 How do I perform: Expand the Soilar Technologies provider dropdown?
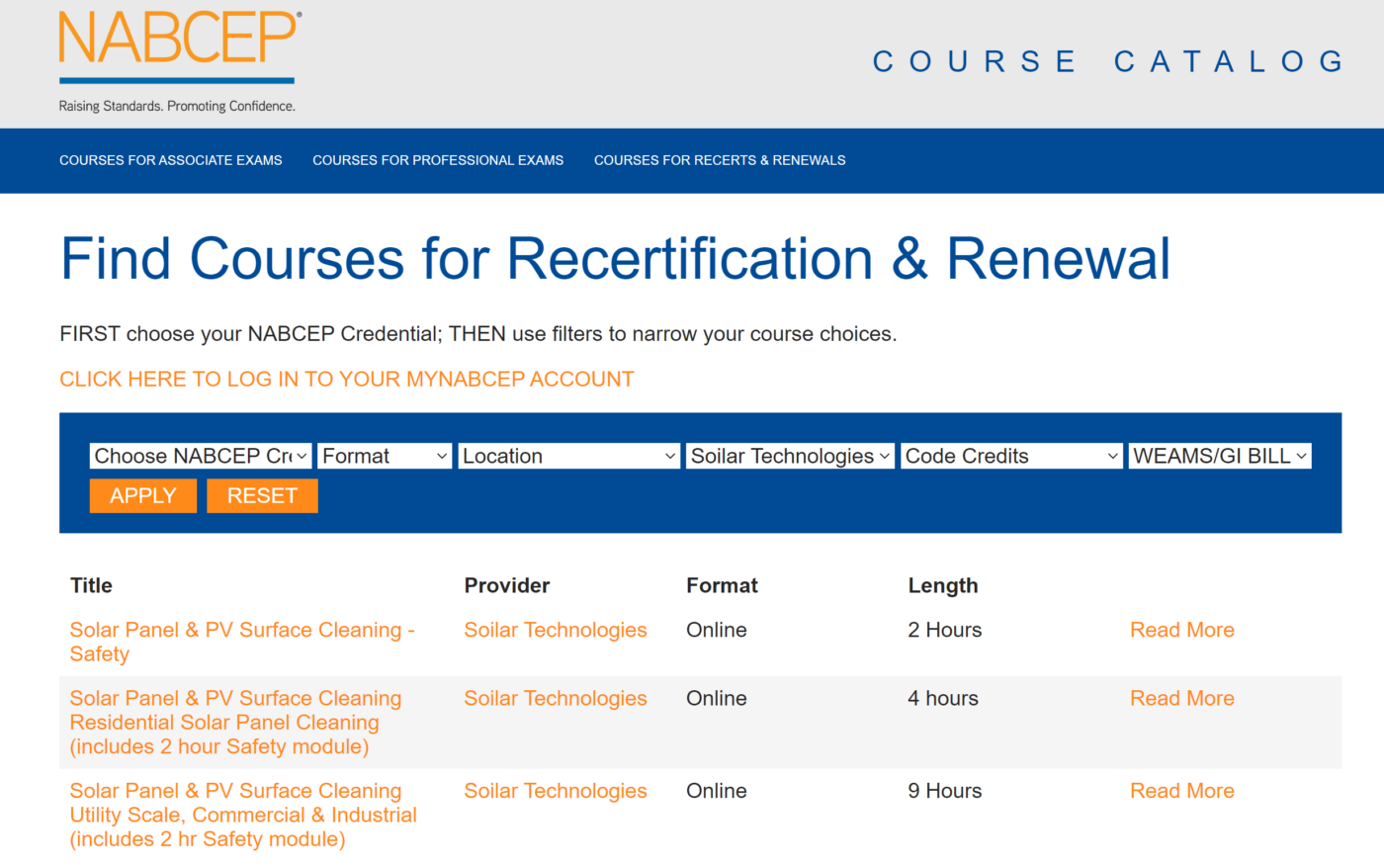[790, 456]
